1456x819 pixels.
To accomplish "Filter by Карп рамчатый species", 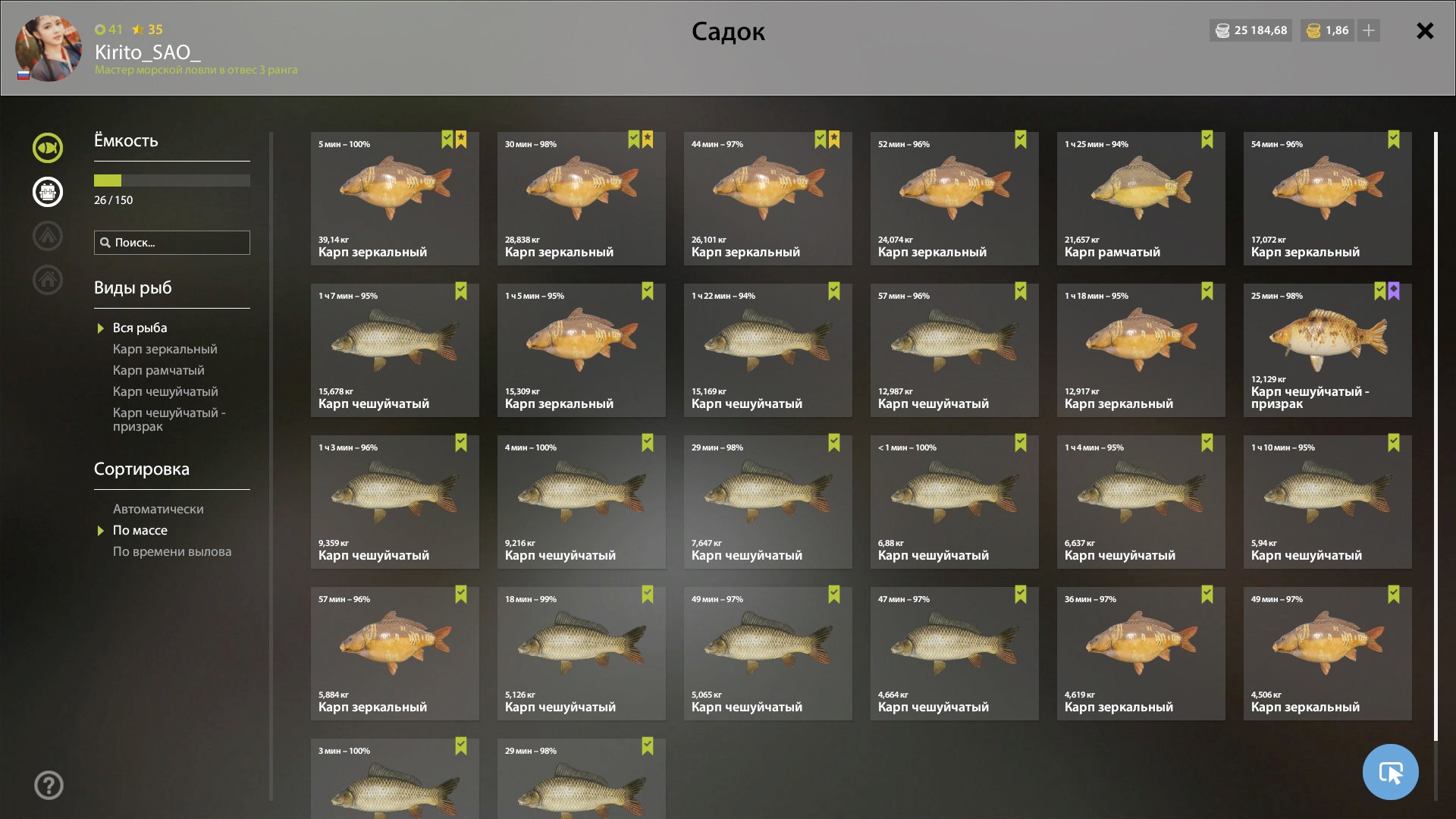I will pos(158,370).
